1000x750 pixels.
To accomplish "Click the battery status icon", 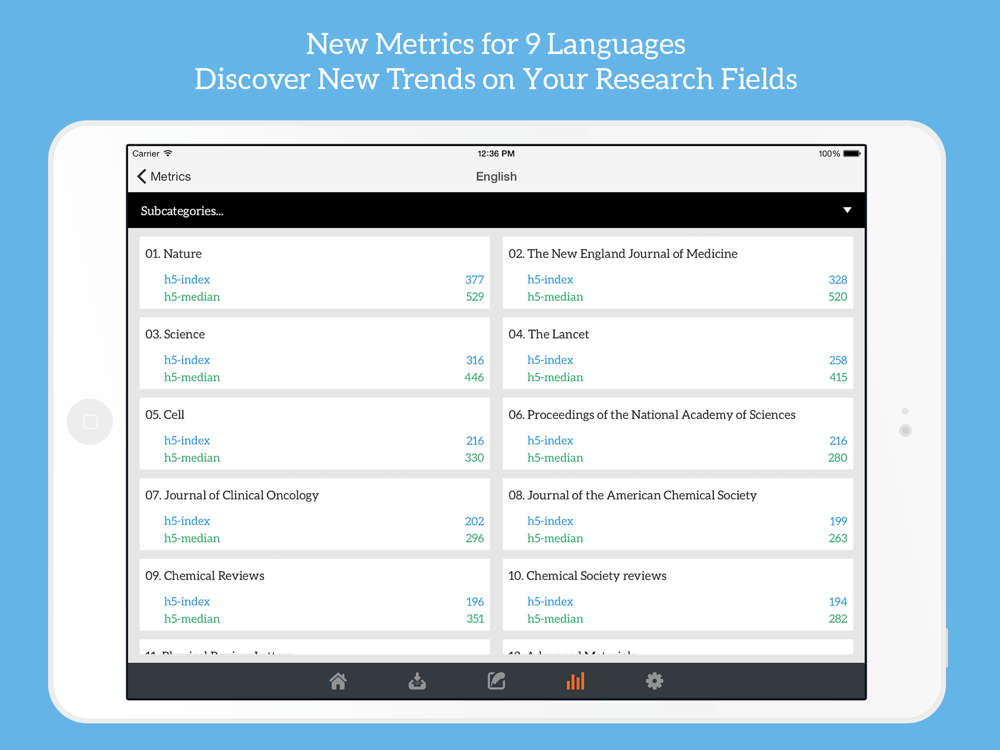I will click(x=852, y=154).
